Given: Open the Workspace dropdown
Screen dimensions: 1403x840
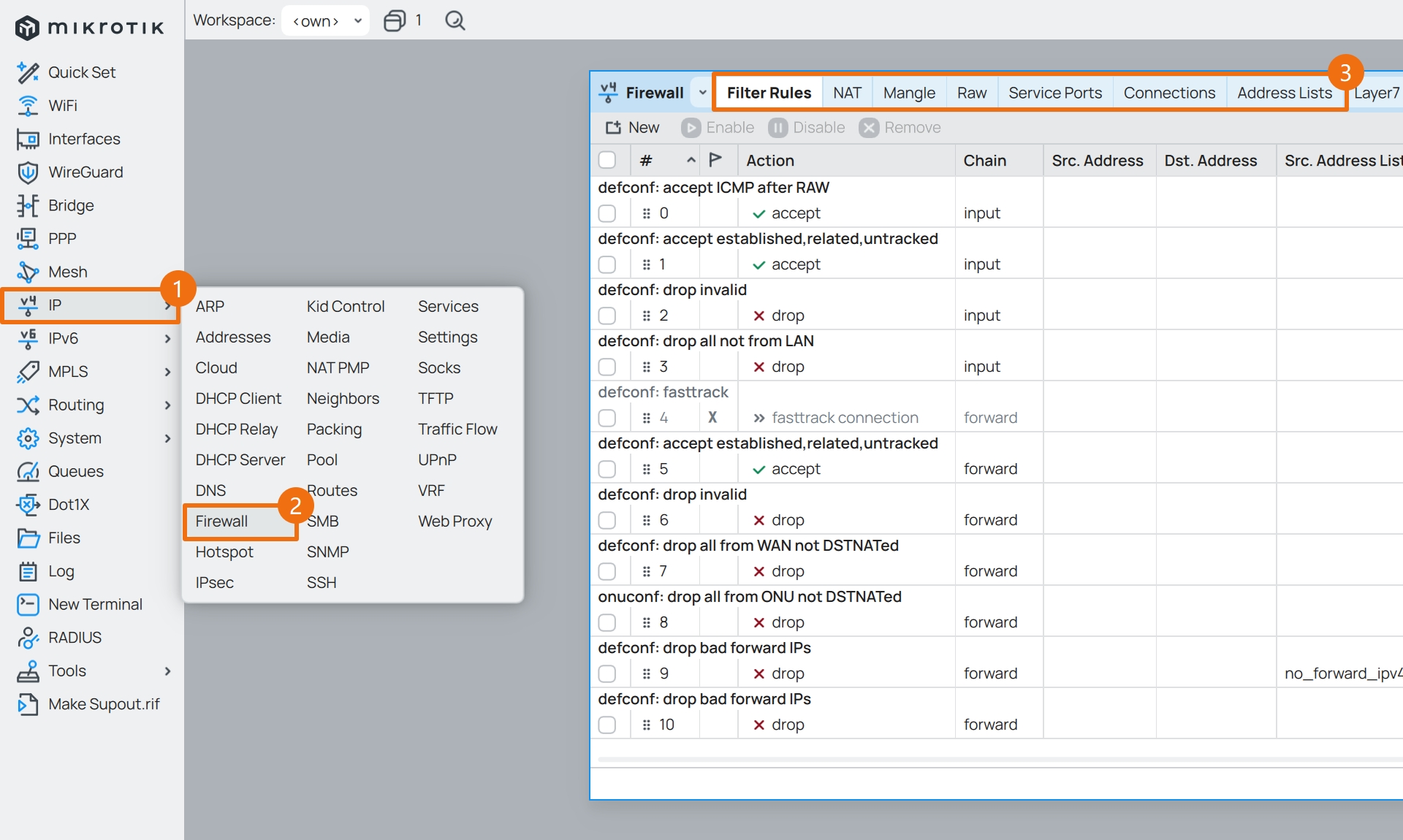Looking at the screenshot, I should [325, 20].
